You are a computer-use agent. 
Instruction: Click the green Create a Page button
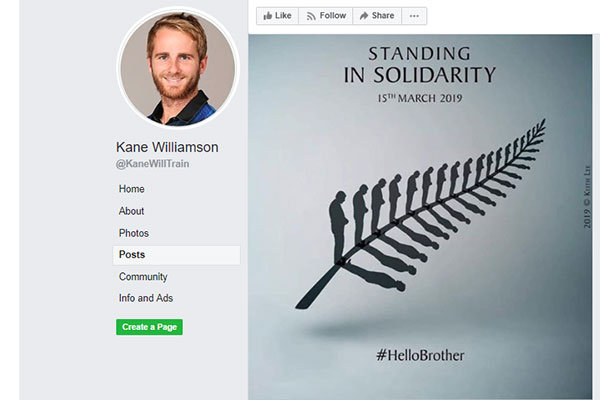coord(149,327)
